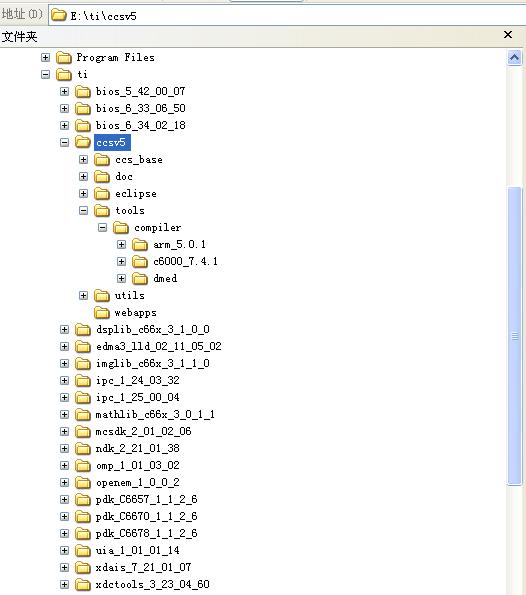
Task: Collapse the ccsv5 tree node
Action: click(x=65, y=143)
